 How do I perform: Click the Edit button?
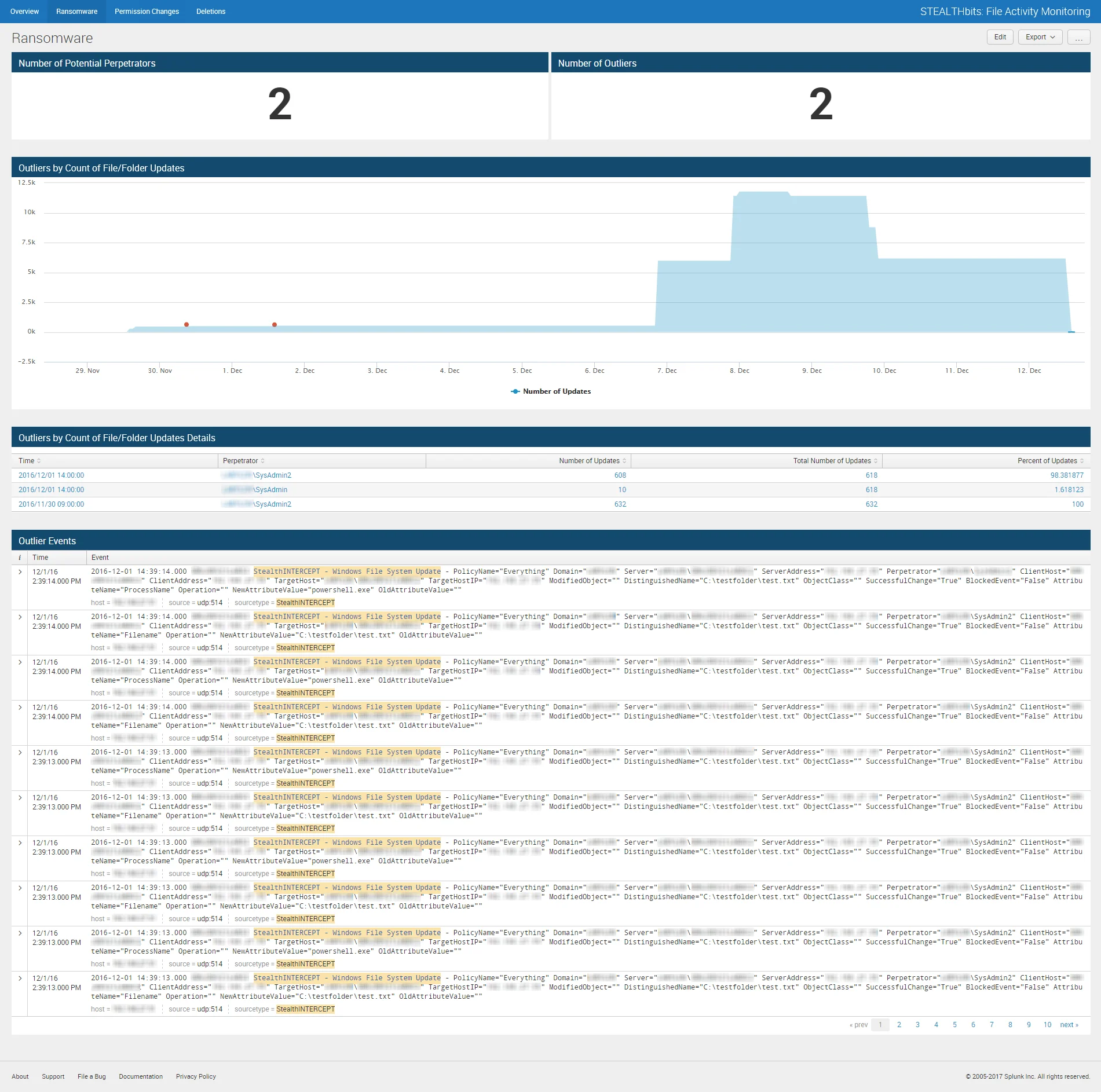click(1000, 37)
